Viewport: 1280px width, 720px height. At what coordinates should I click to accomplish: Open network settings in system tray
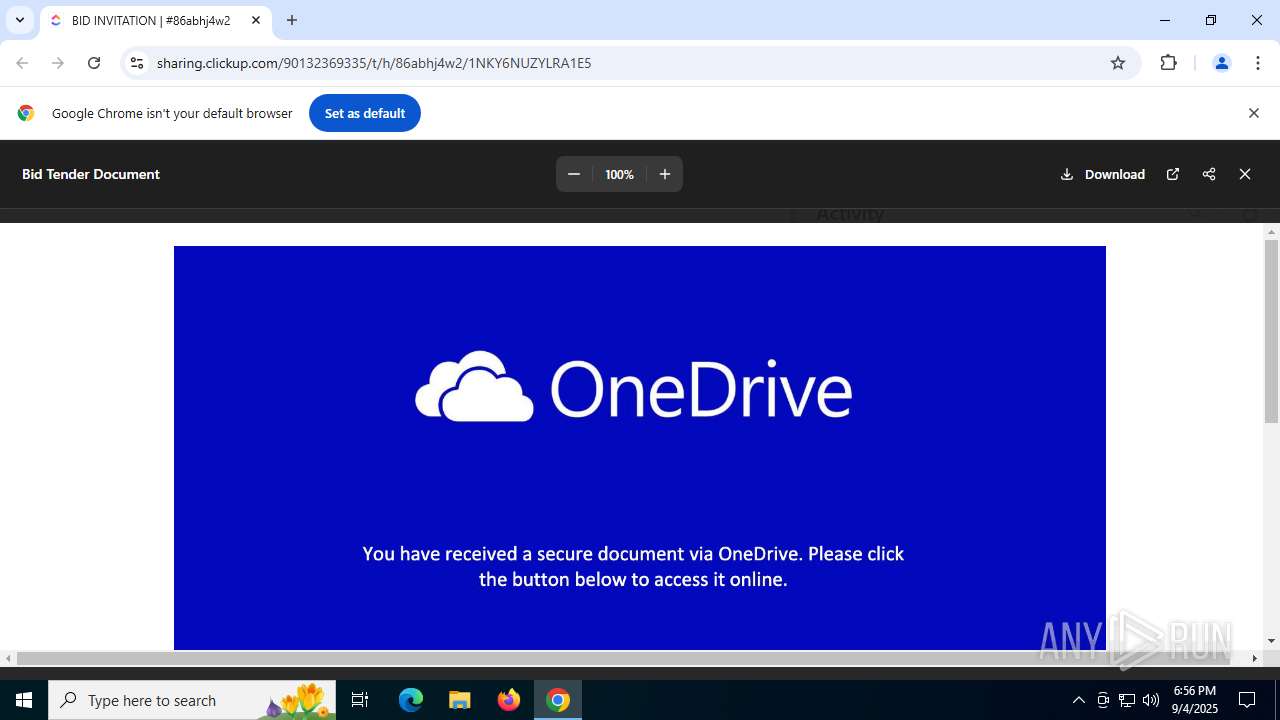point(1127,700)
